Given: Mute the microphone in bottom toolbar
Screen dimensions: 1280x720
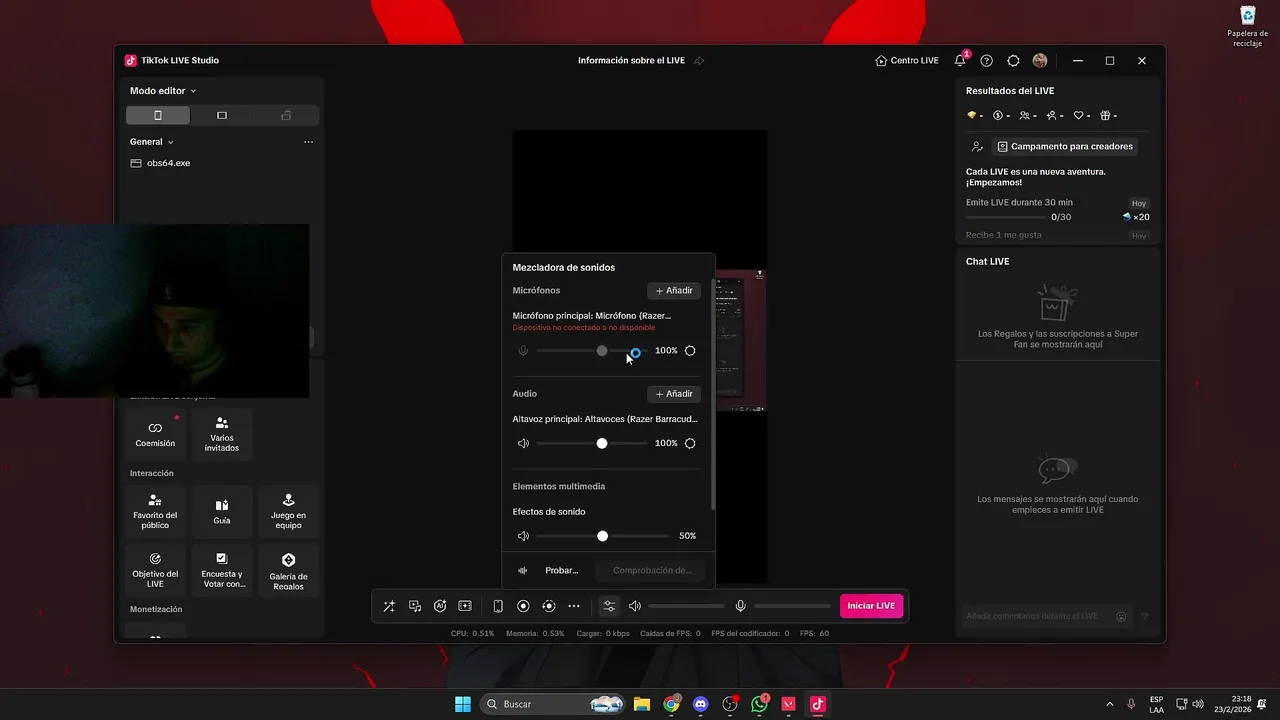Looking at the screenshot, I should pyautogui.click(x=741, y=606).
